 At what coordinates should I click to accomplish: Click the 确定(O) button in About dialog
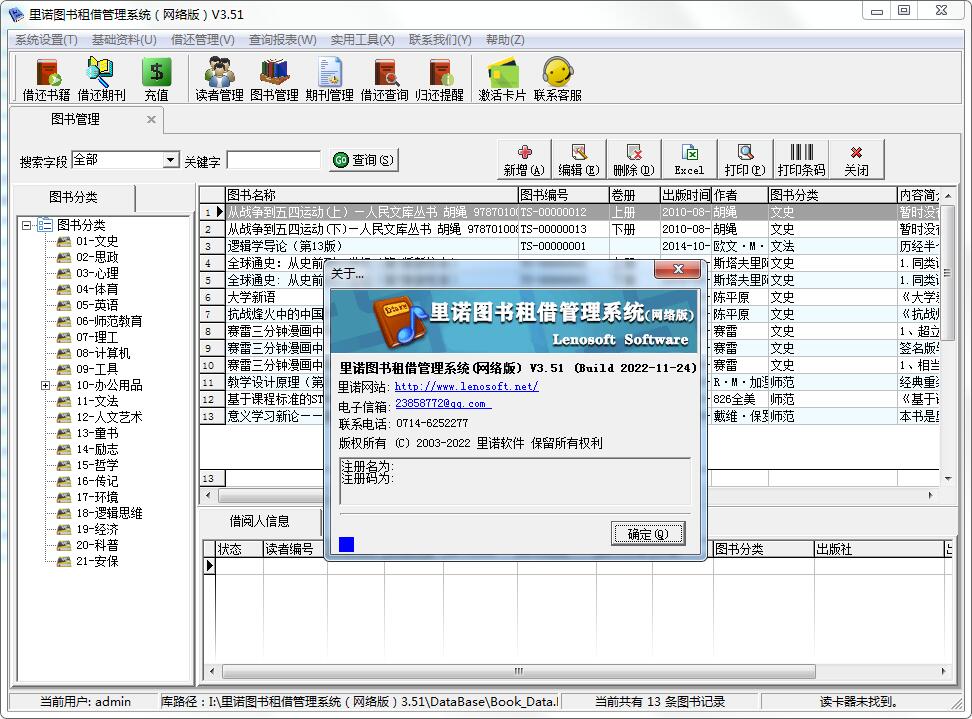[x=648, y=534]
